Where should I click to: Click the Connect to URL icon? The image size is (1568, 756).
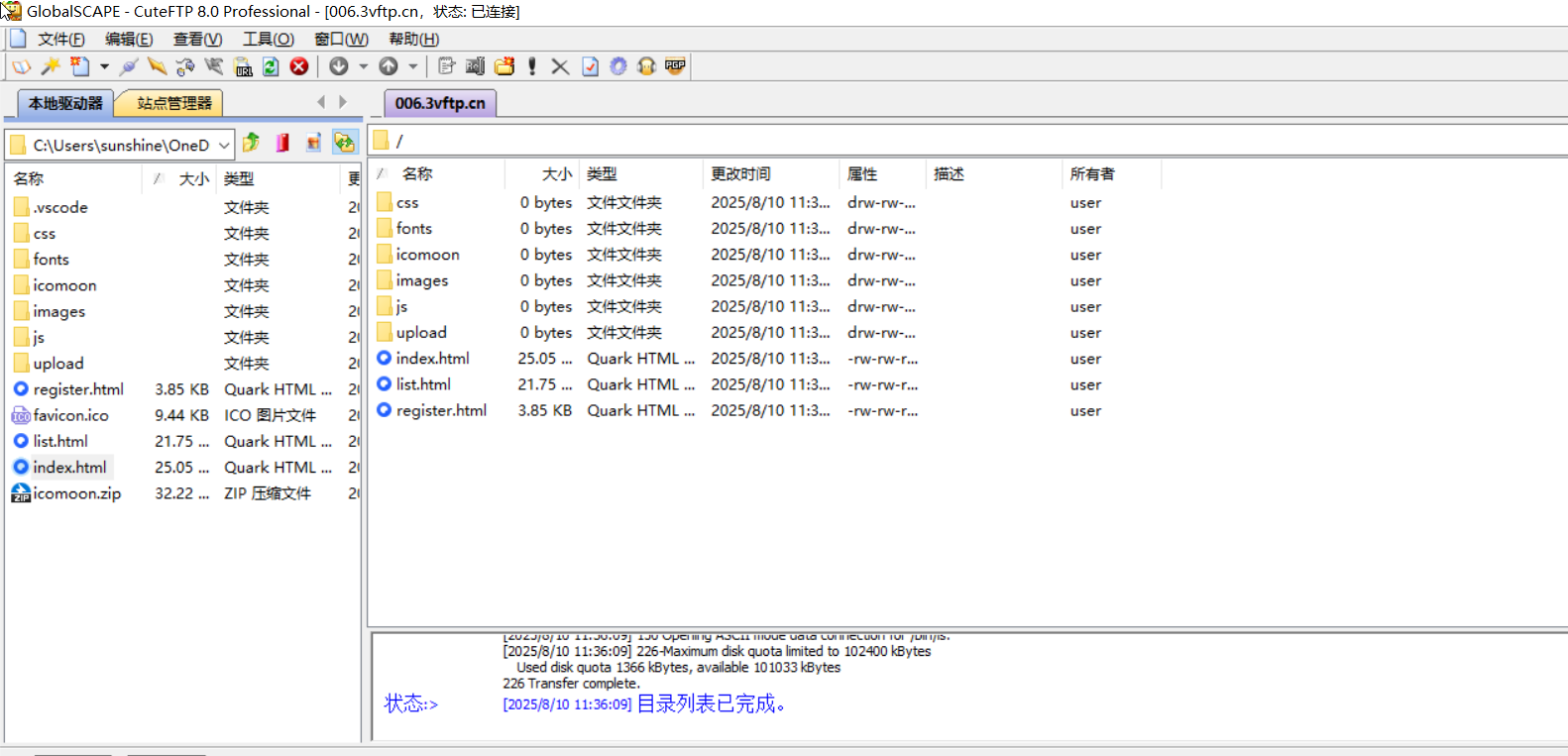[x=243, y=66]
